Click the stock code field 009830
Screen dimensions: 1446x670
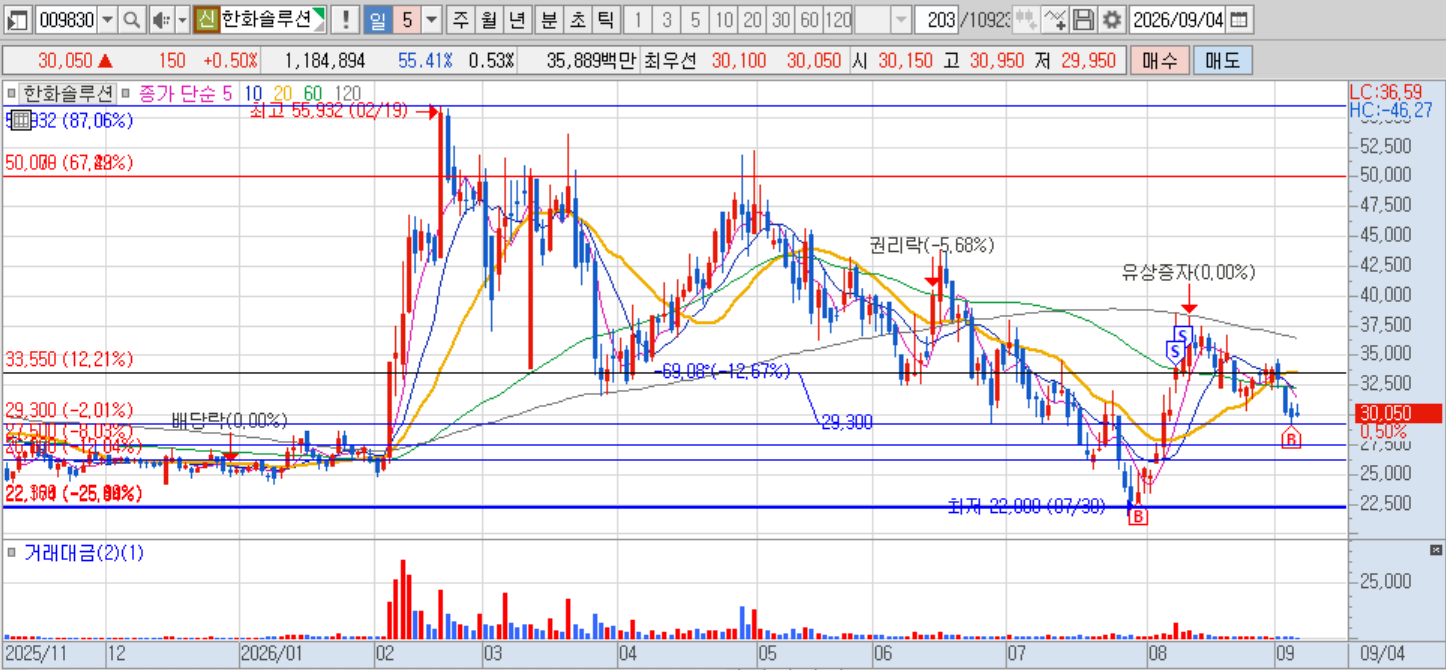coord(65,19)
